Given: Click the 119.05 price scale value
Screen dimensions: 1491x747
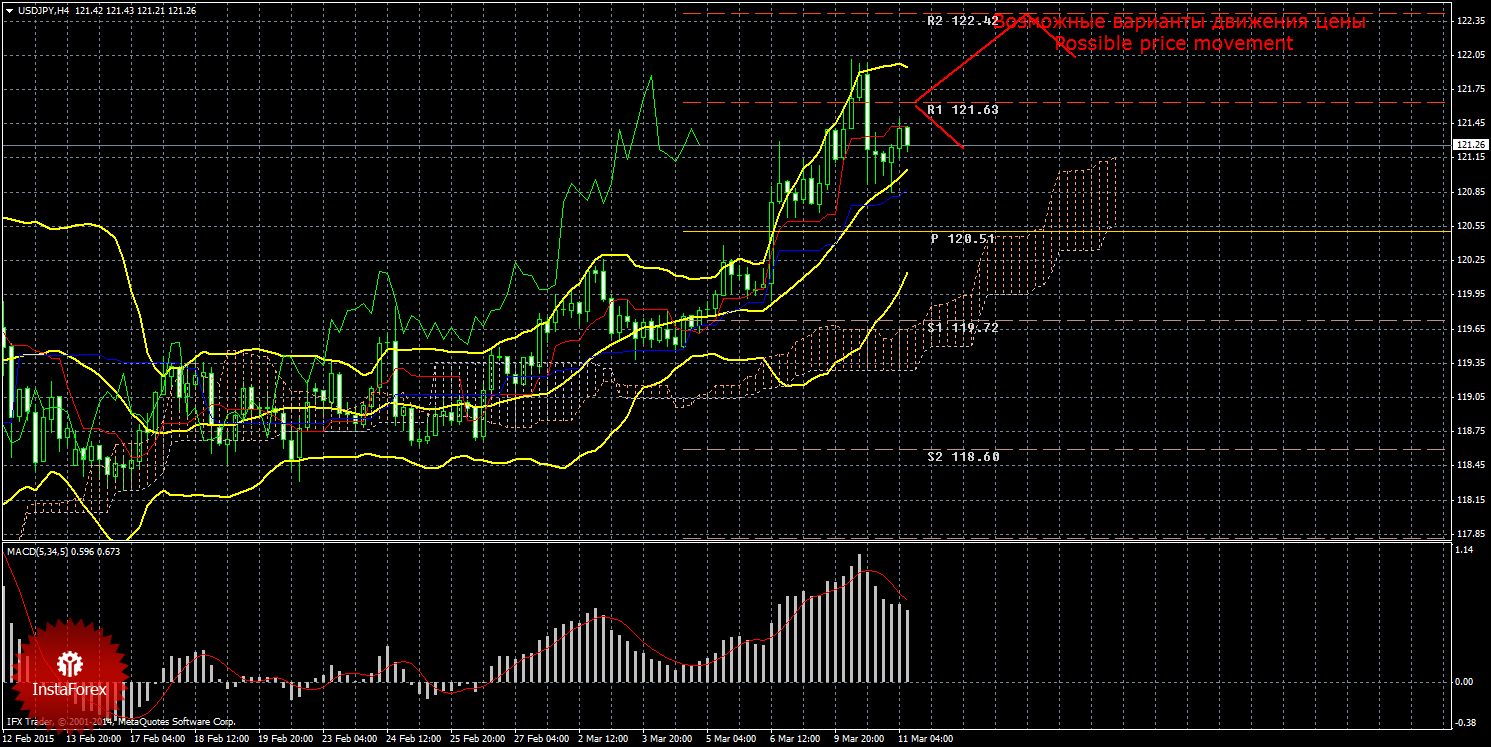Looking at the screenshot, I should coord(1469,397).
